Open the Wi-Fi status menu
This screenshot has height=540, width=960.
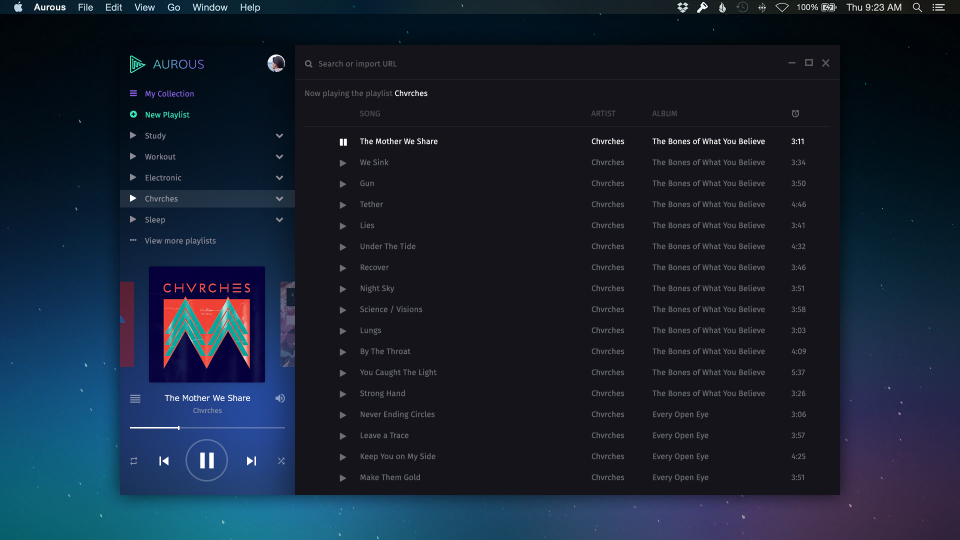782,7
